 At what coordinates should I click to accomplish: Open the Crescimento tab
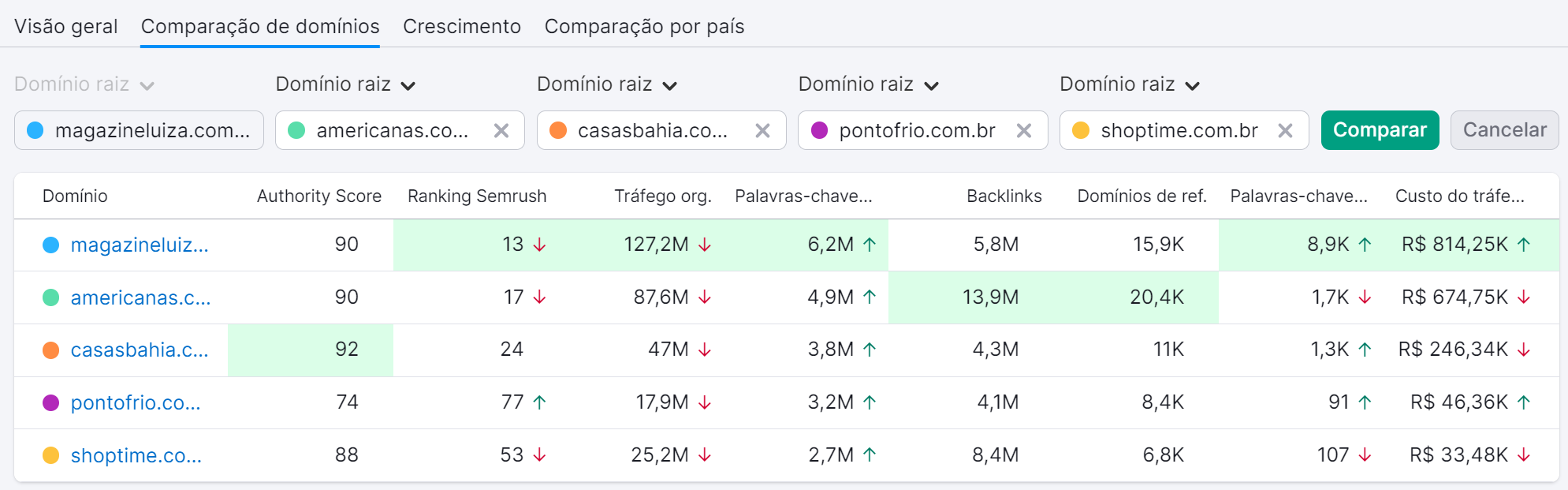[462, 27]
